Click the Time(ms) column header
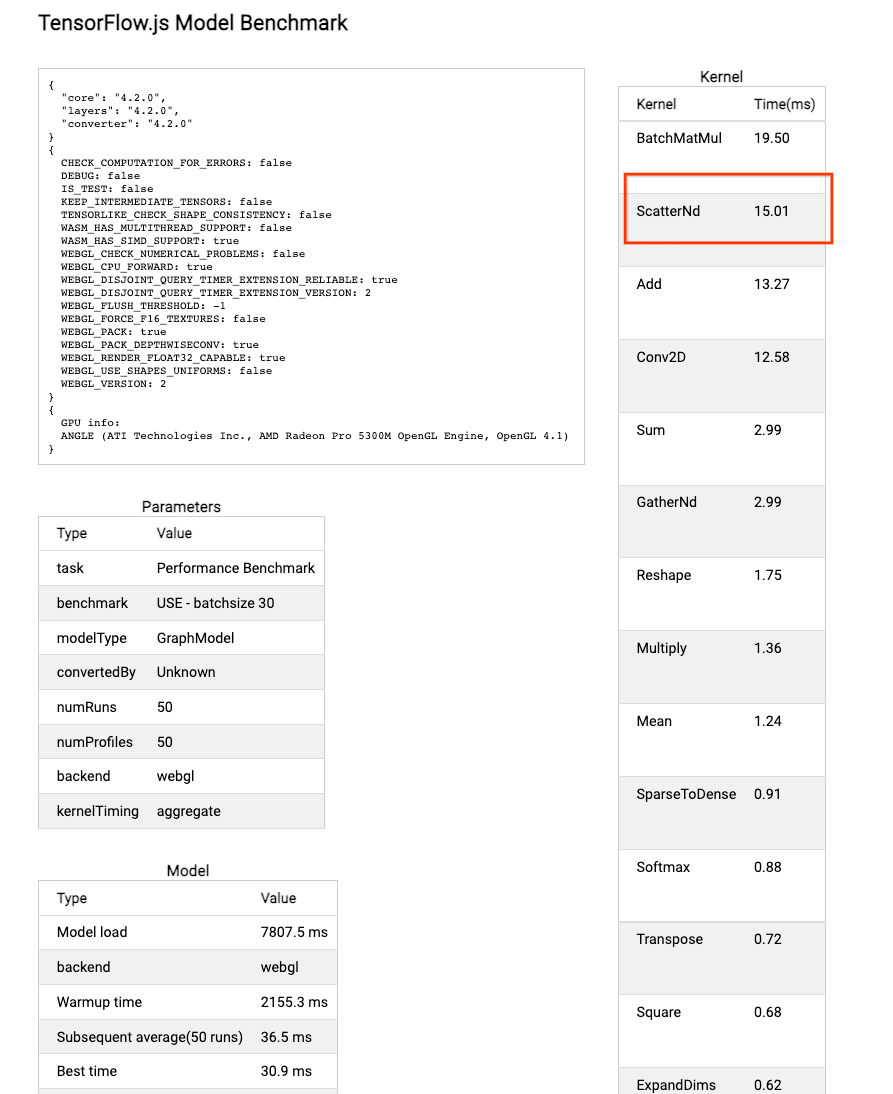The image size is (893, 1094). 784,105
